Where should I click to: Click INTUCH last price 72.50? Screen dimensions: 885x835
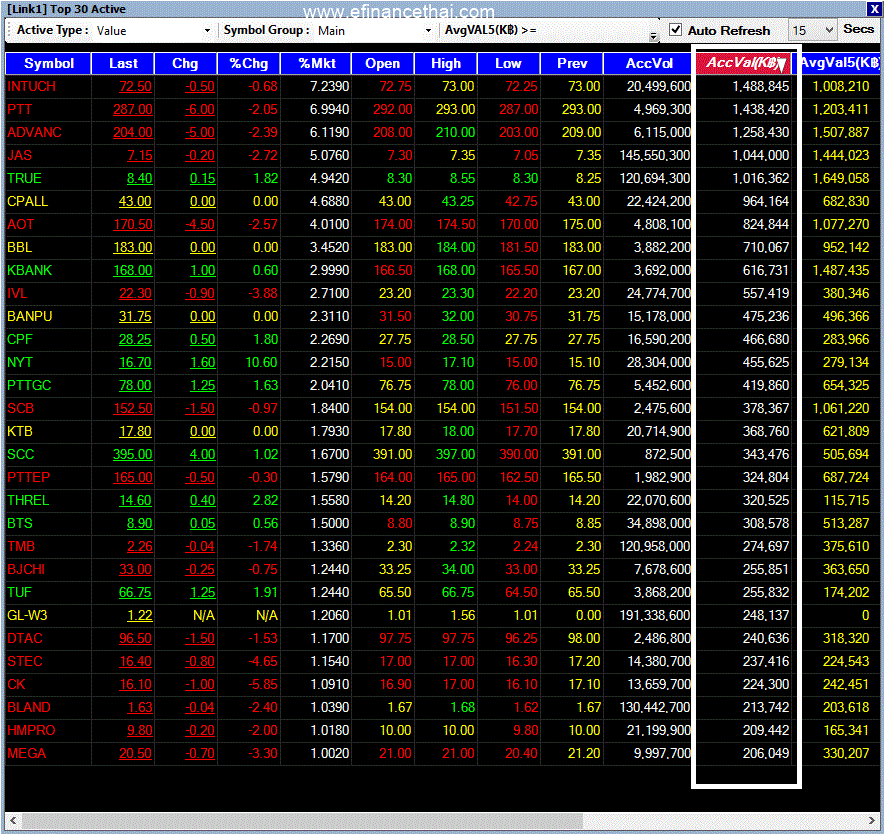click(135, 86)
